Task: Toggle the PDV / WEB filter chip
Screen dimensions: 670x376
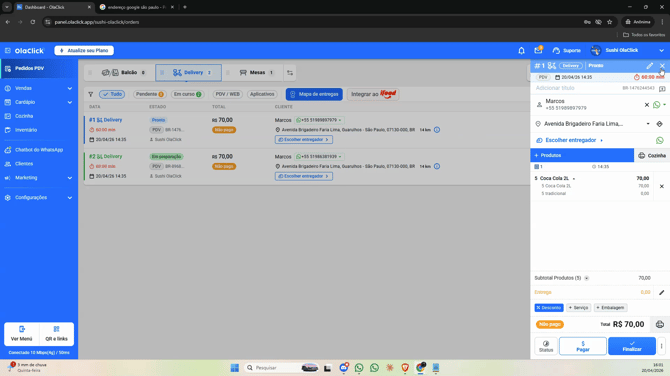Action: point(227,94)
